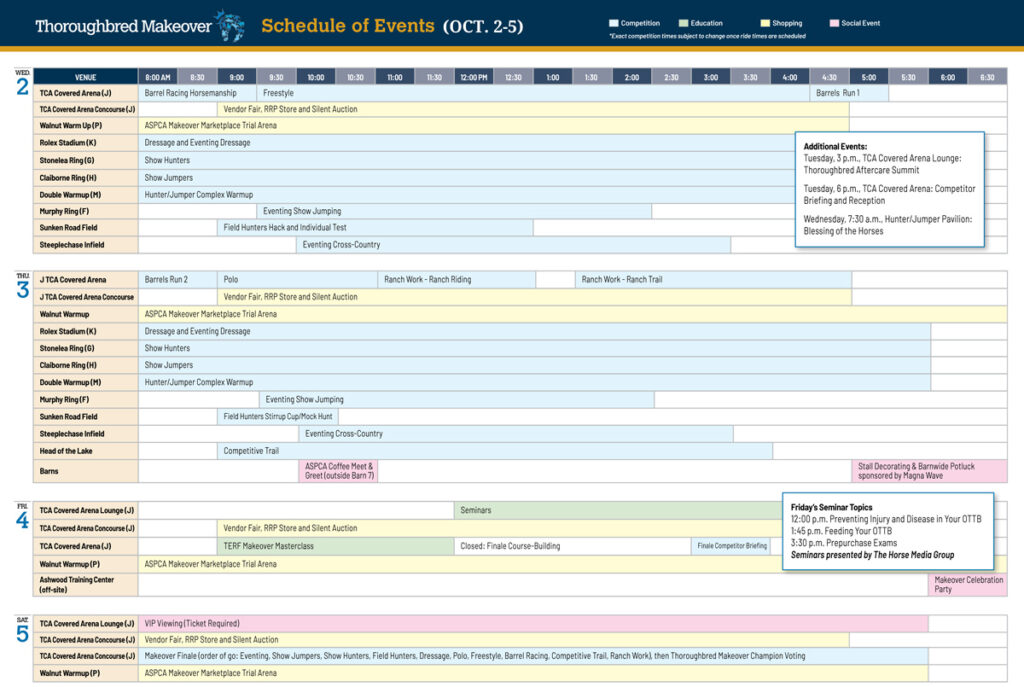Click the '(OCT. 2-5)' date range
1024x687 pixels.
pyautogui.click(x=483, y=26)
